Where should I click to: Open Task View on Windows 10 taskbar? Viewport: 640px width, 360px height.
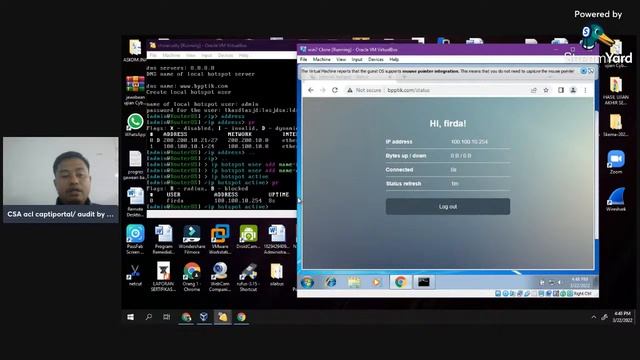tap(167, 317)
